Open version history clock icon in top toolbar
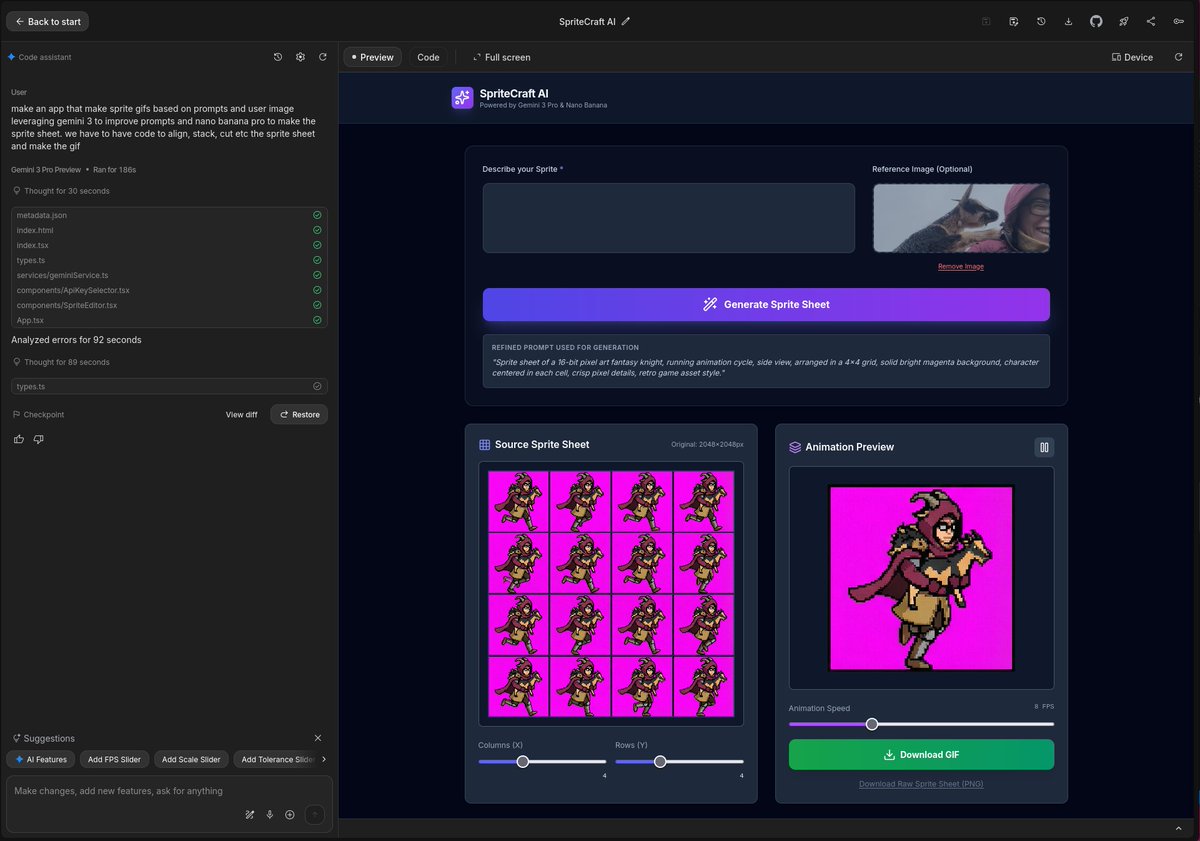This screenshot has height=841, width=1200. (1041, 21)
